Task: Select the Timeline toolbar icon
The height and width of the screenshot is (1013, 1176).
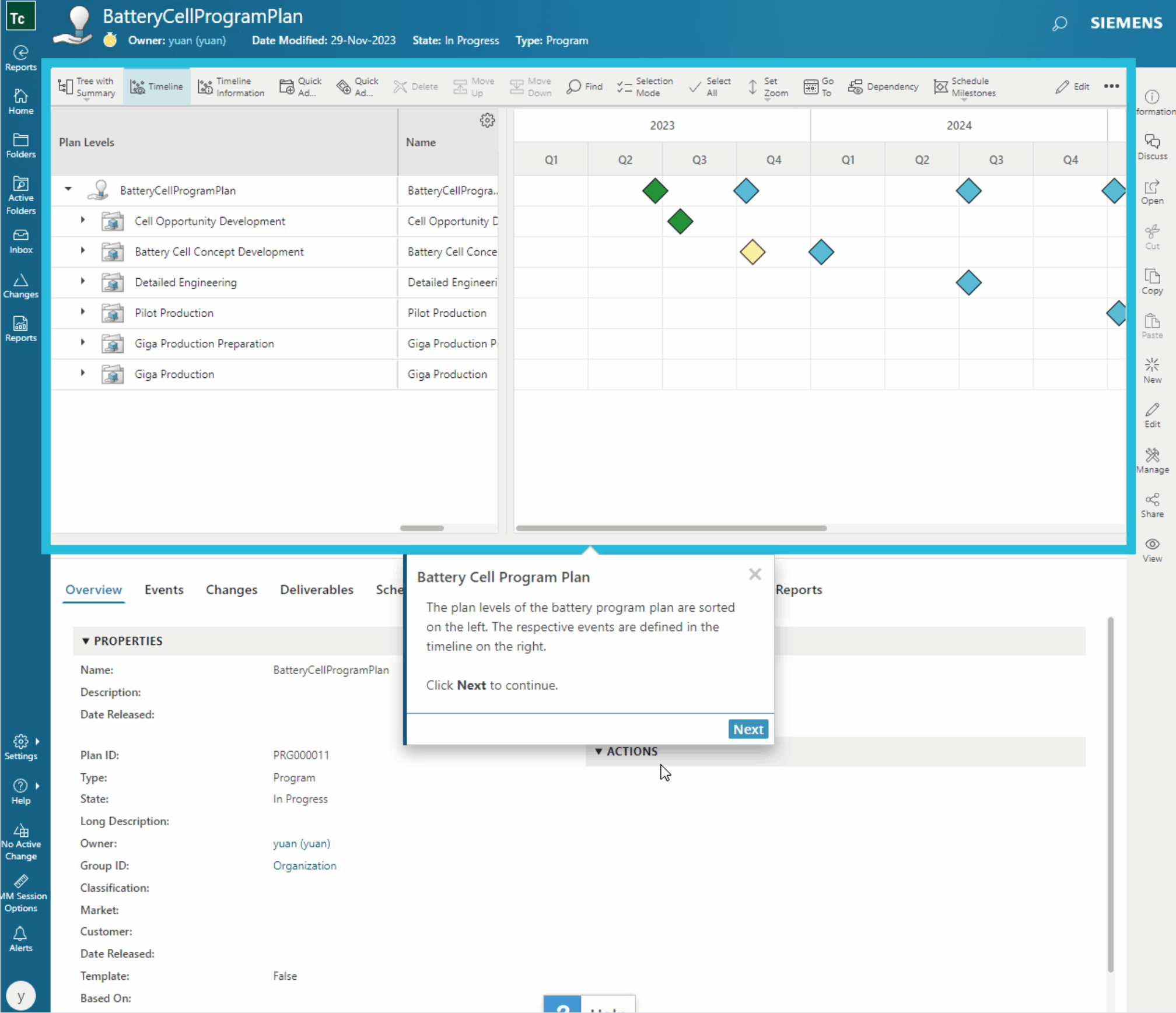Action: click(x=156, y=86)
